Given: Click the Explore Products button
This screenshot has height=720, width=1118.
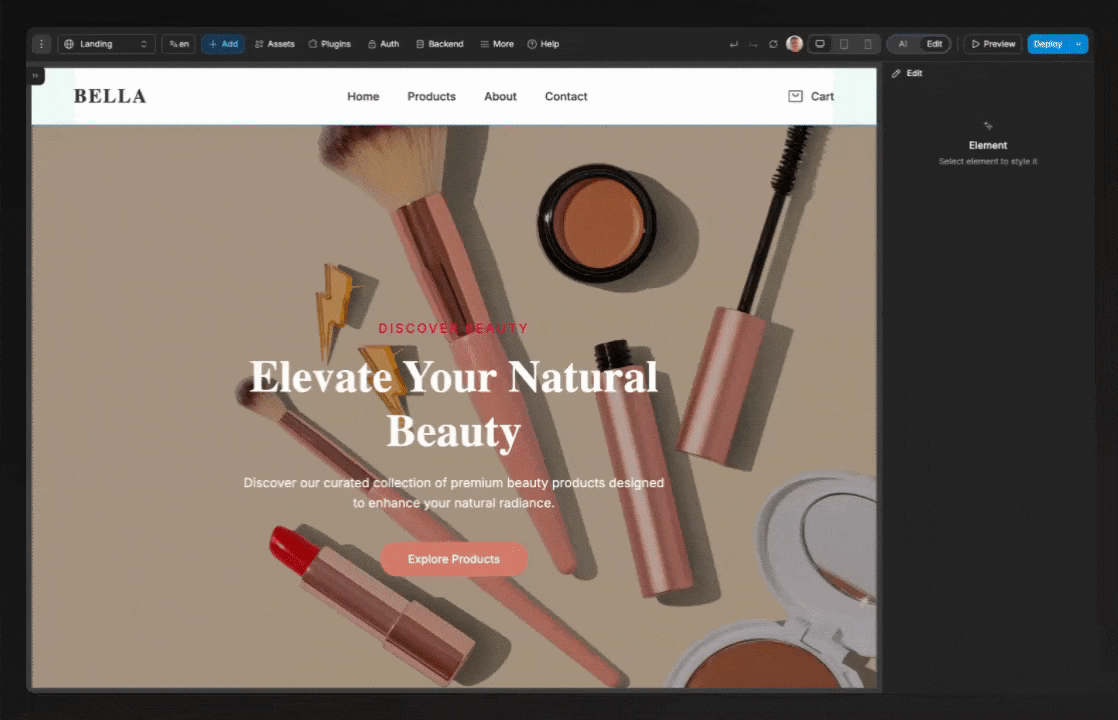Looking at the screenshot, I should [454, 559].
